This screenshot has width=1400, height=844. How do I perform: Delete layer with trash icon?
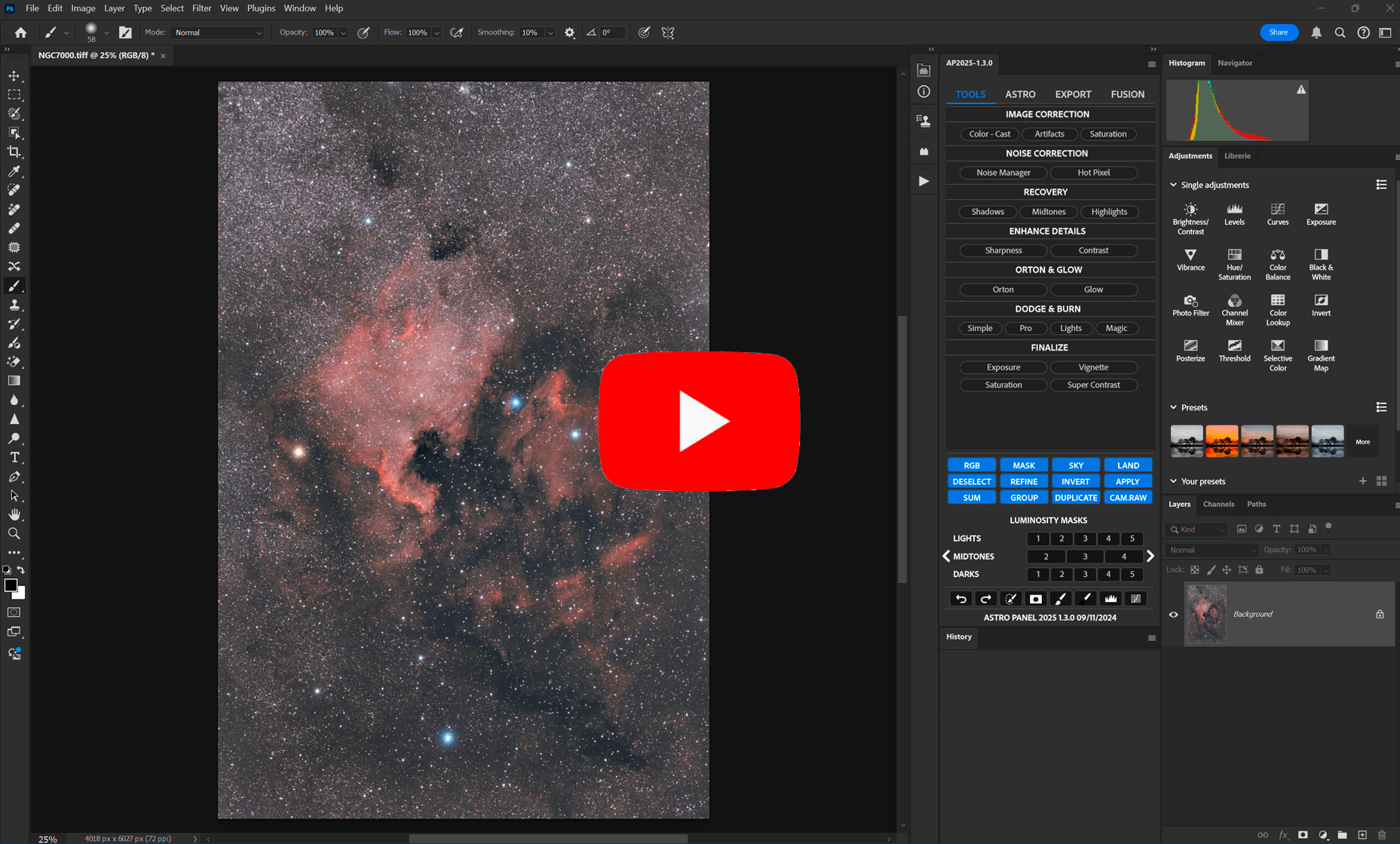1382,835
